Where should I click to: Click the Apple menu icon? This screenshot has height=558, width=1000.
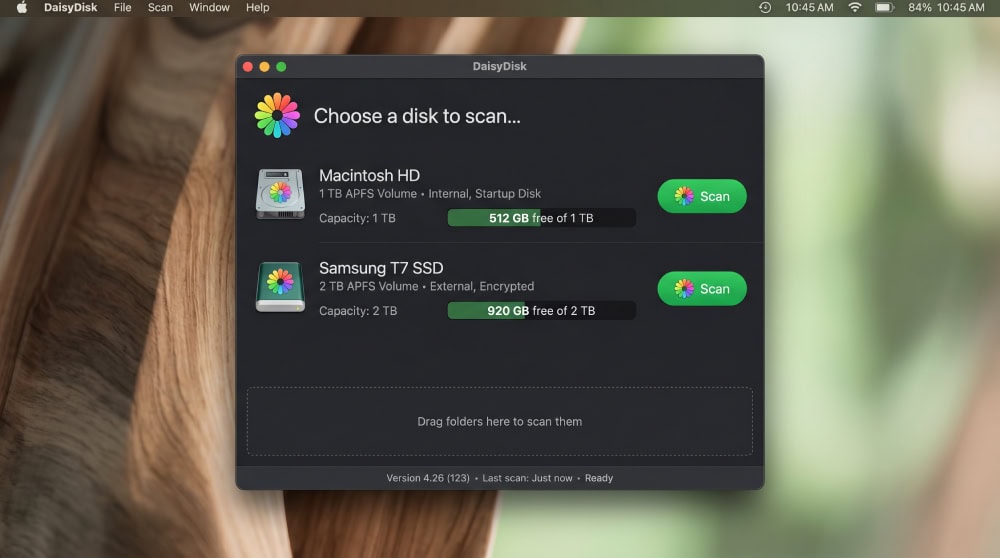[x=22, y=8]
